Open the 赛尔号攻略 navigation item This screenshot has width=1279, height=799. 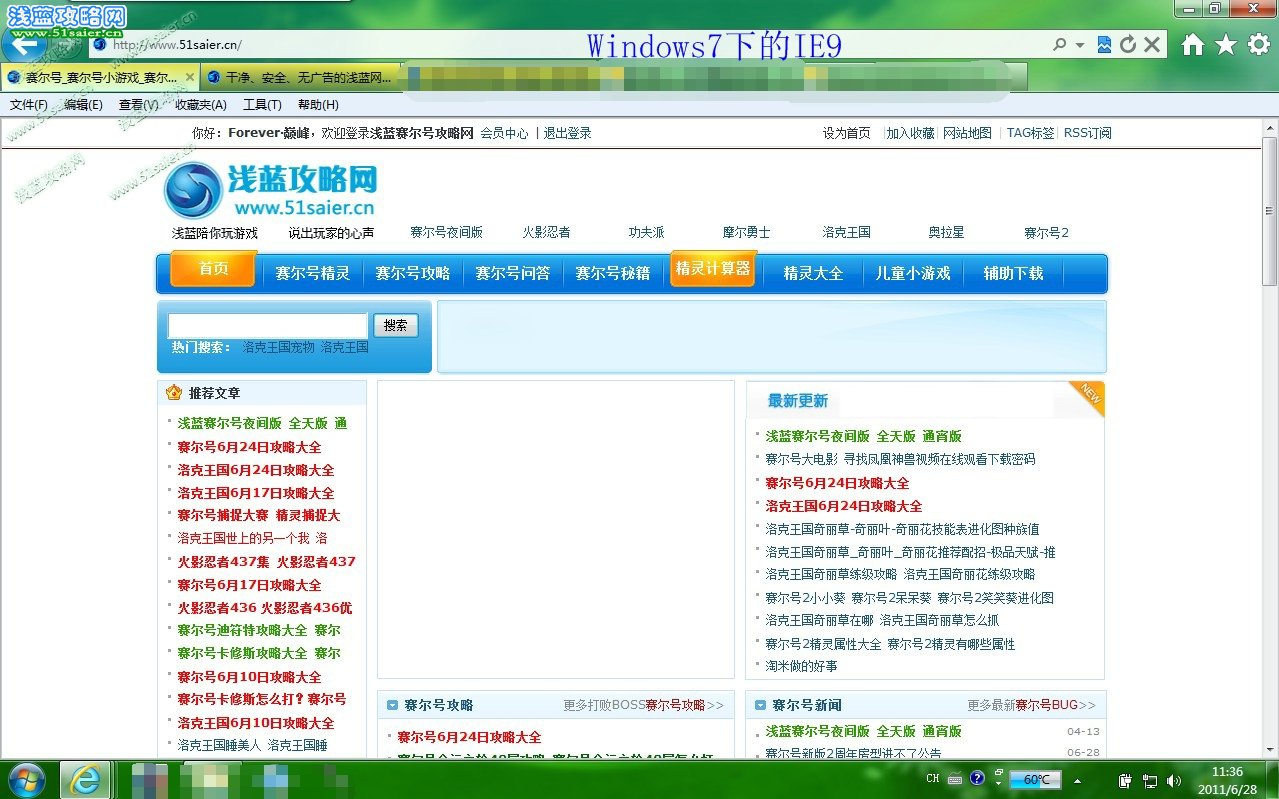coord(412,273)
